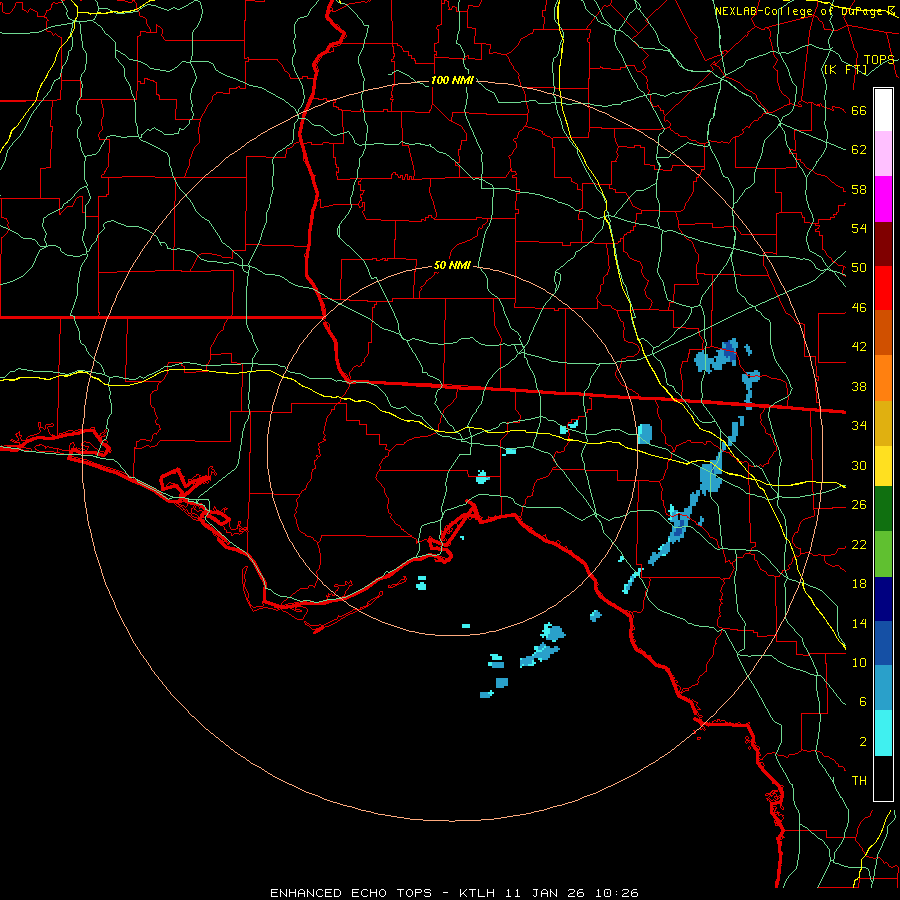Click the legend value "38"
900x900 pixels.
tap(859, 386)
